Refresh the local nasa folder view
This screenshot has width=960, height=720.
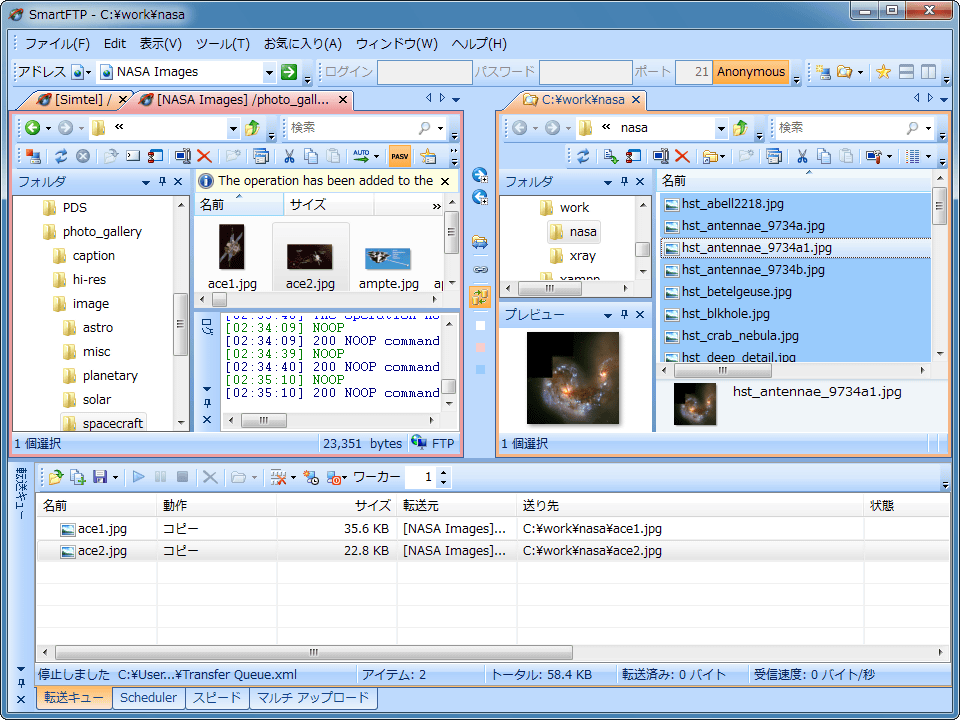click(x=583, y=156)
